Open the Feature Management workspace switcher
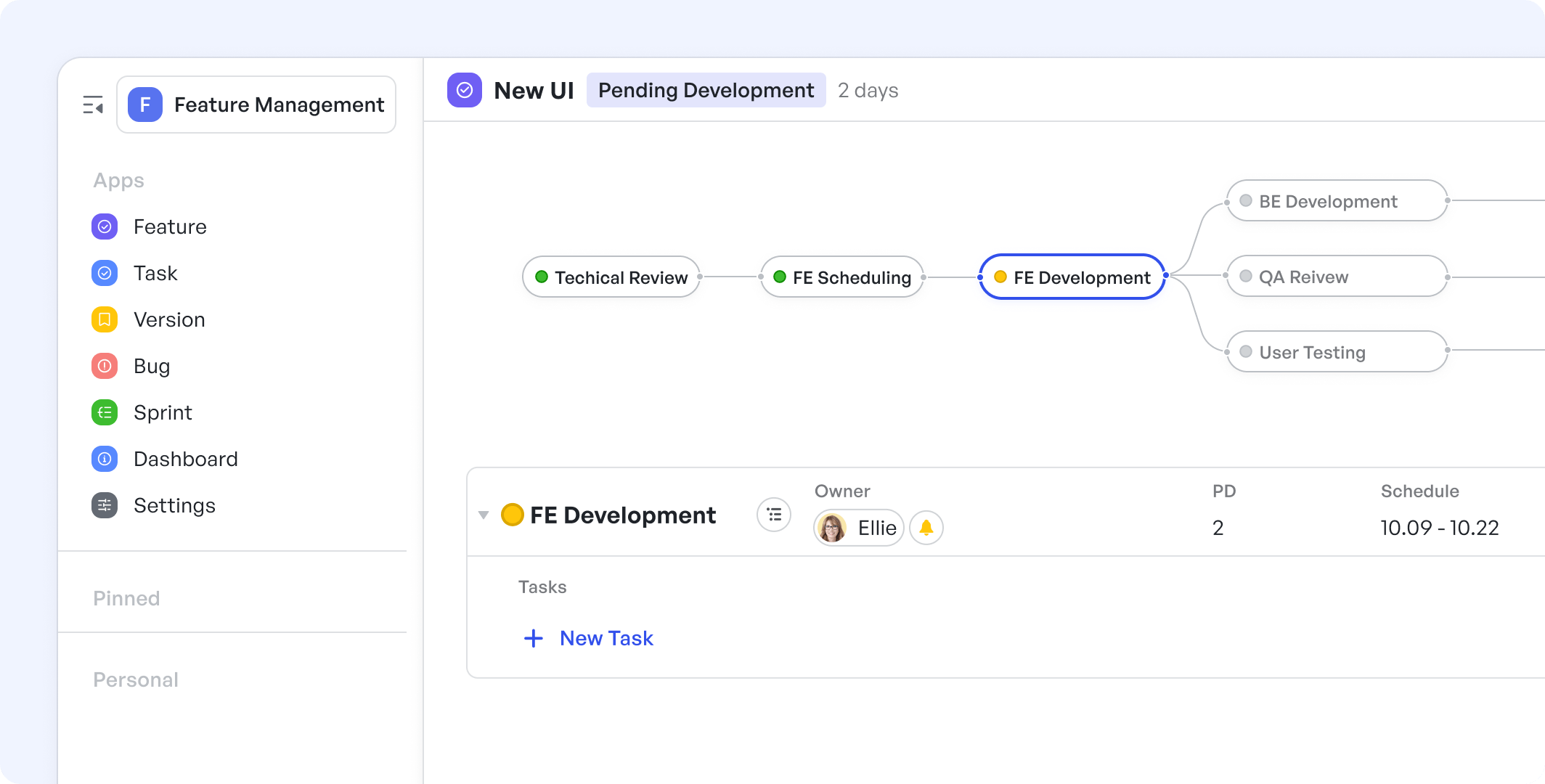The height and width of the screenshot is (784, 1545). click(x=256, y=105)
